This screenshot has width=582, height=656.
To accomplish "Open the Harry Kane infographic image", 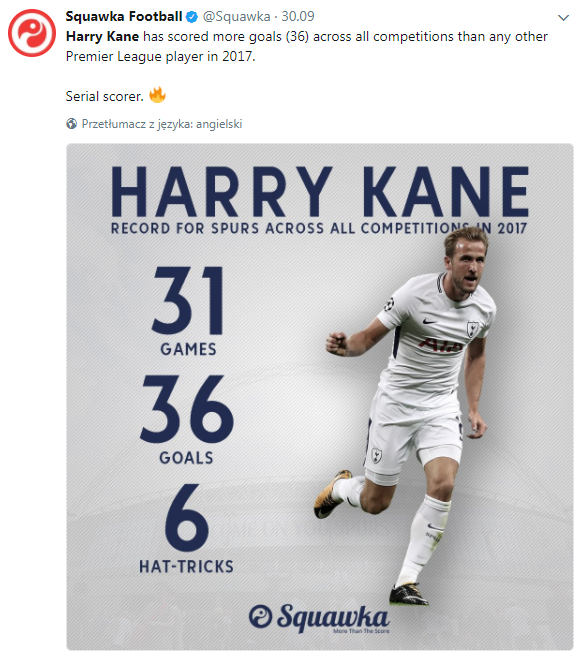I will [x=320, y=397].
